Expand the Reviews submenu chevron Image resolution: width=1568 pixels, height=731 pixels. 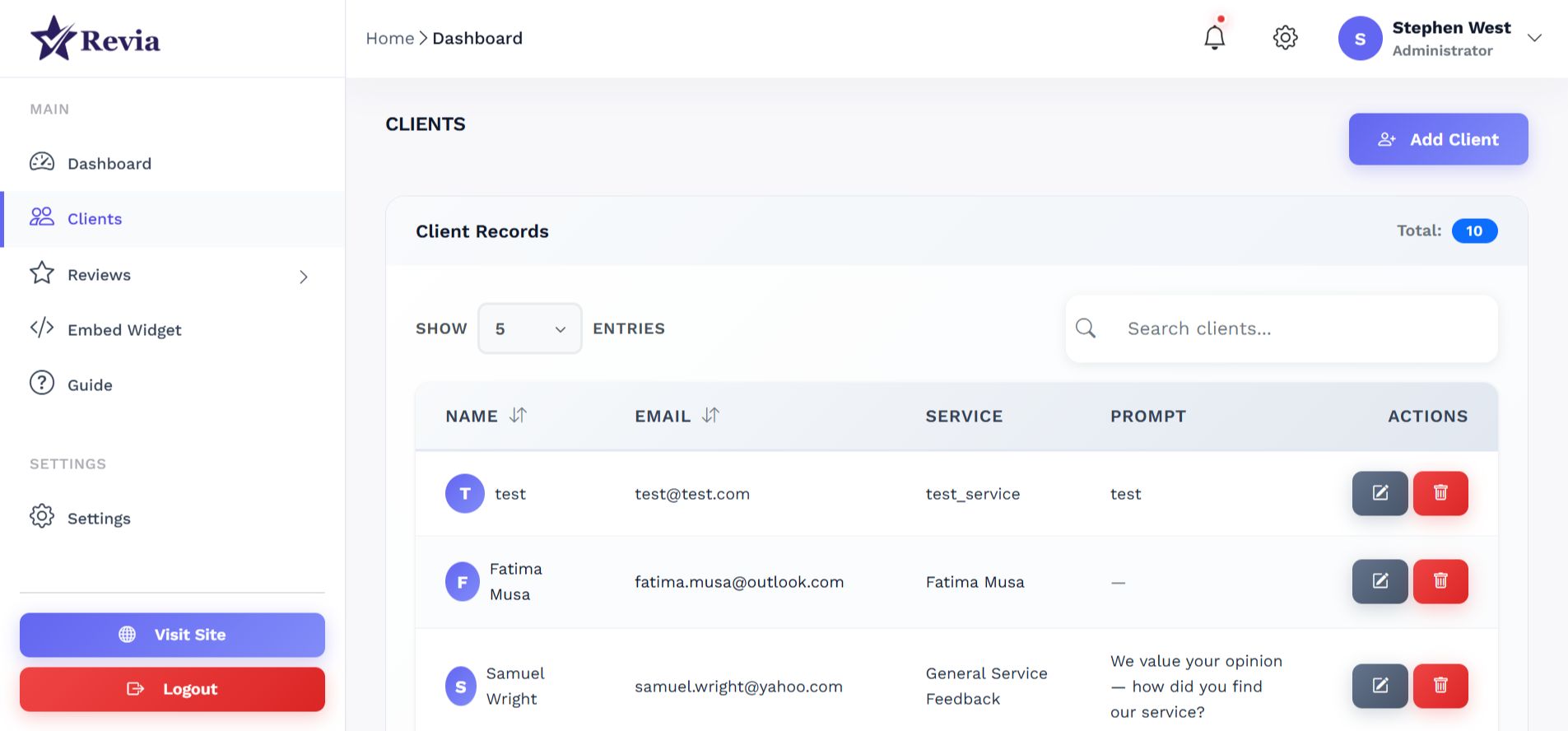click(304, 277)
